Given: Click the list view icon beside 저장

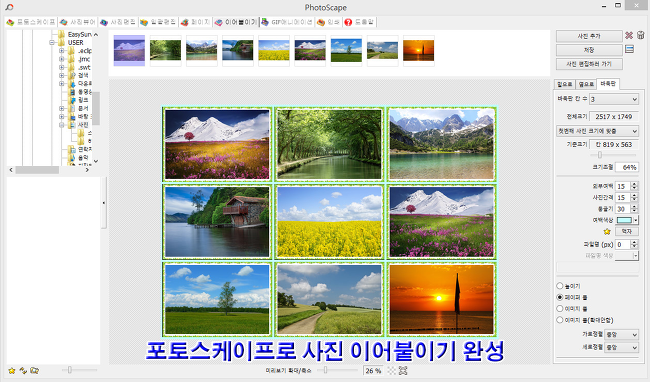Looking at the screenshot, I should (x=629, y=49).
